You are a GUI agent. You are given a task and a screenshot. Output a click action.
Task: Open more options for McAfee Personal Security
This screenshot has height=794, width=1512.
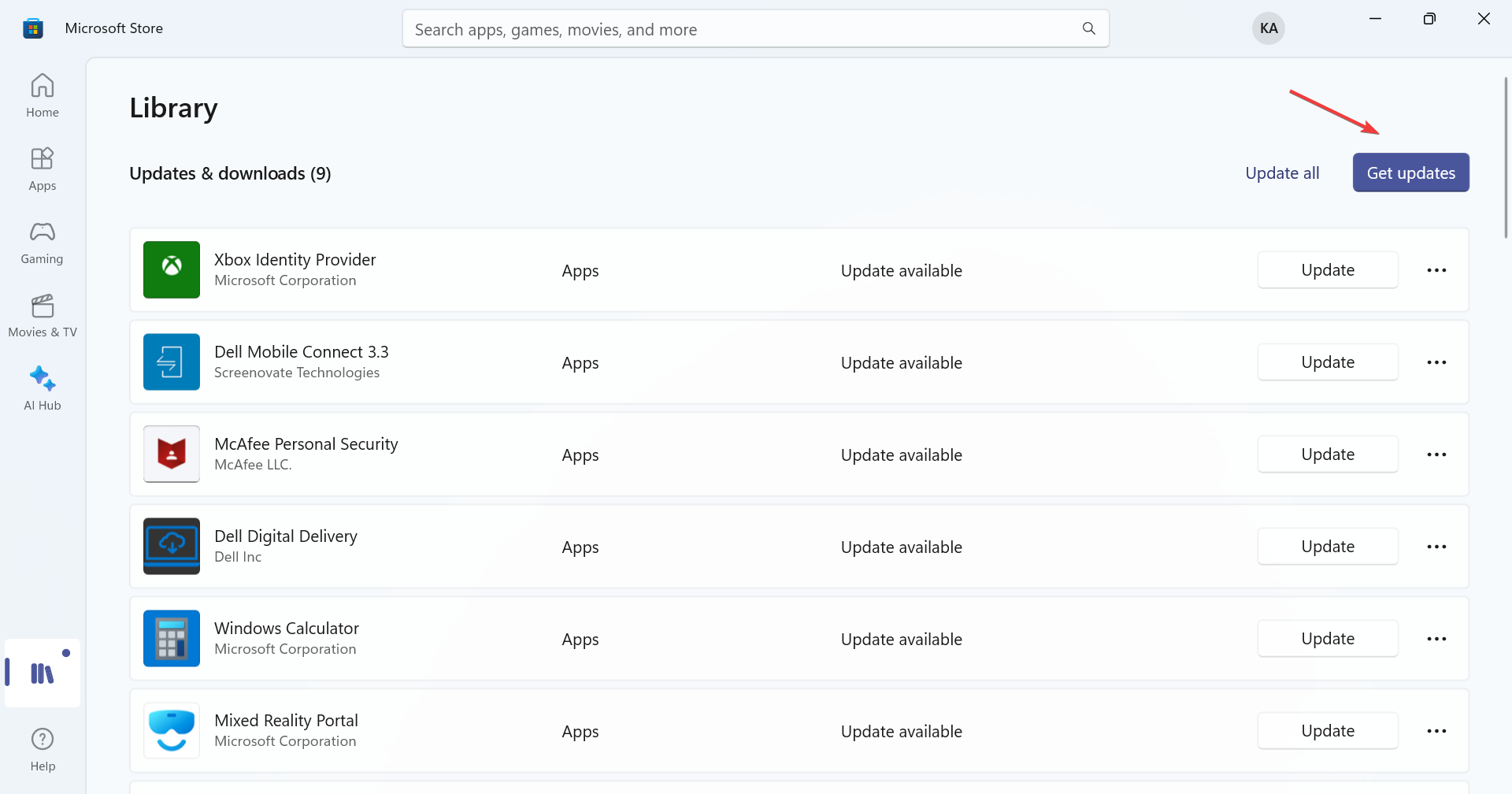click(x=1436, y=455)
